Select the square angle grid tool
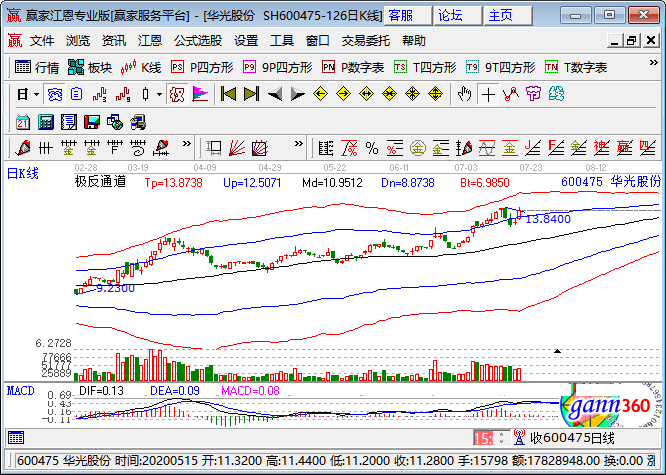Screen dimensions: 666x475 tap(260, 148)
